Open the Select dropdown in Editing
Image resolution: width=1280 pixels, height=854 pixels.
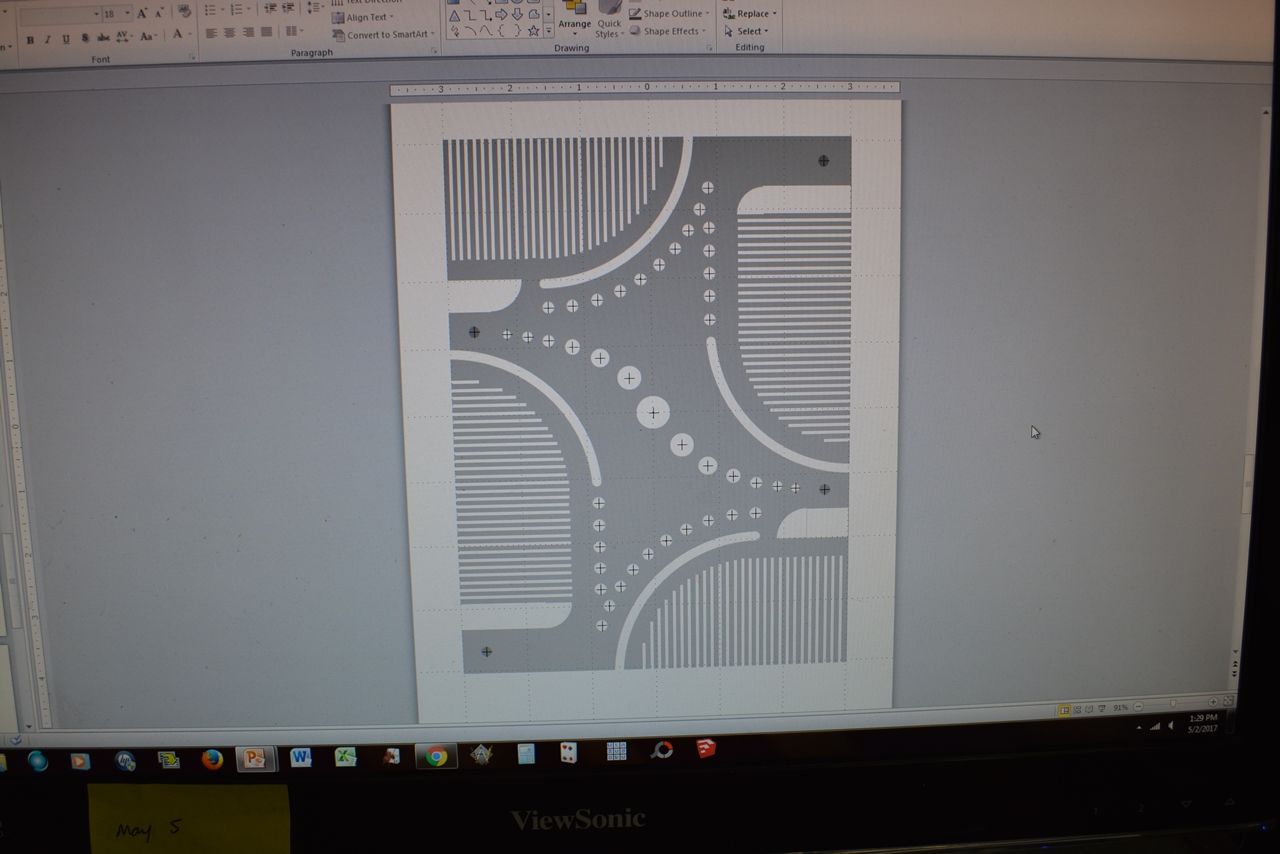pos(748,31)
